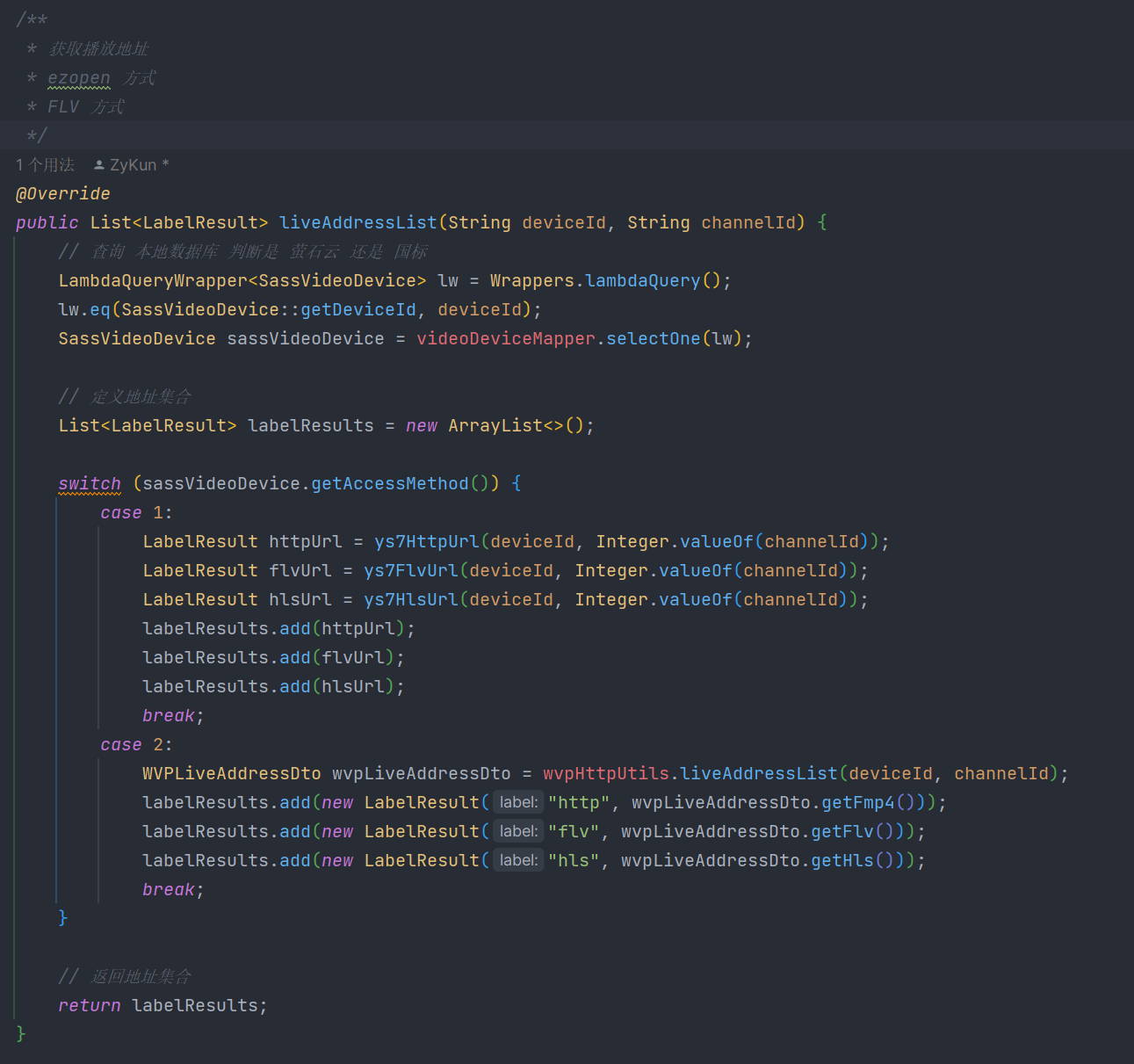Click the getDeviceId method reference
Image resolution: width=1134 pixels, height=1064 pixels.
358,309
